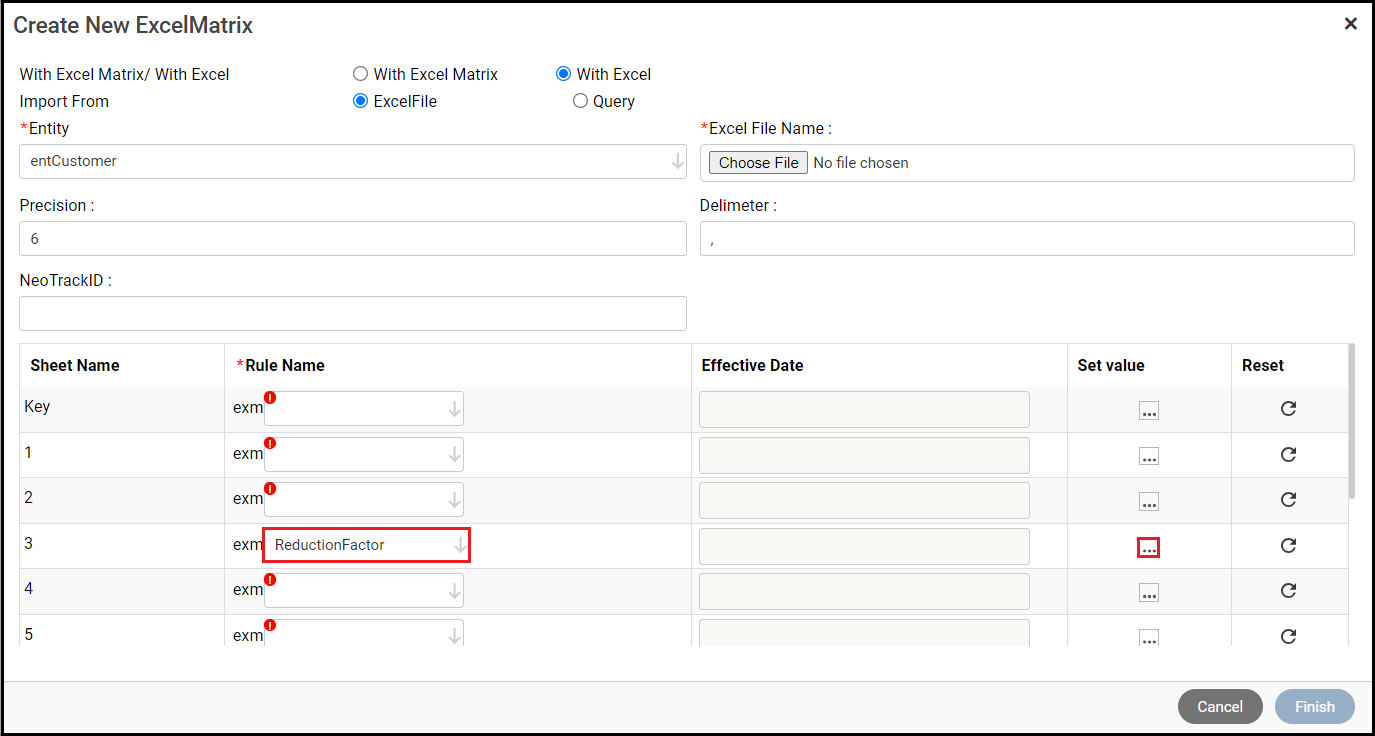Select the With Excel Matrix option

(x=361, y=74)
